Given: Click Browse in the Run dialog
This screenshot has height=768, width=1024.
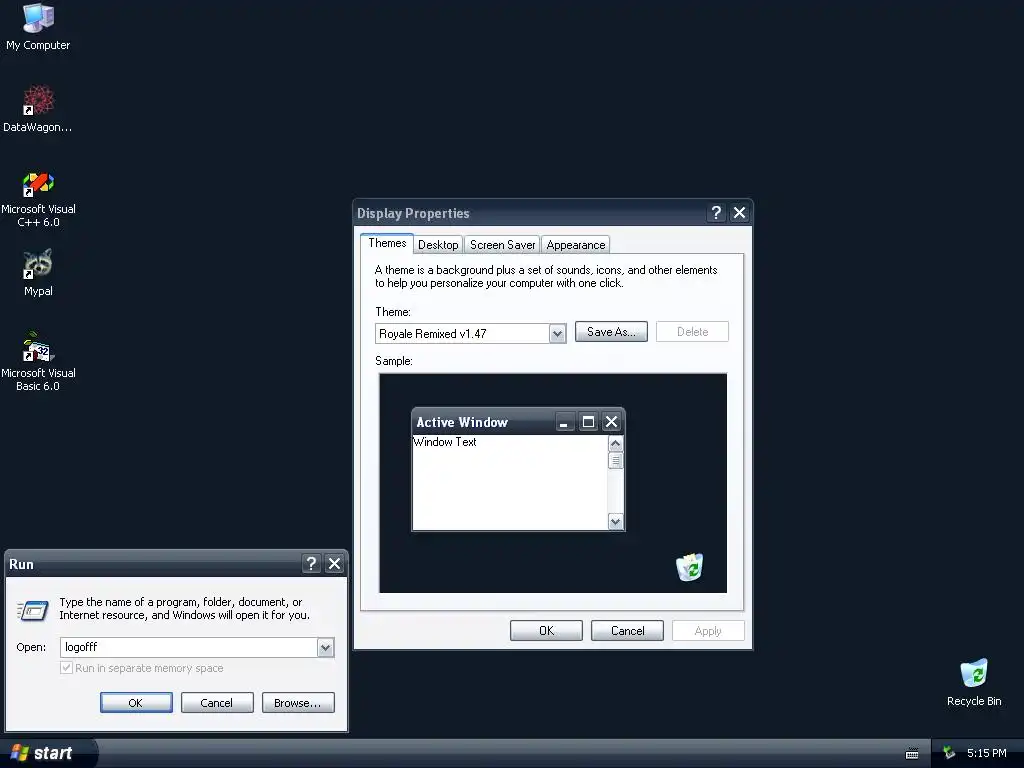Looking at the screenshot, I should pos(298,703).
